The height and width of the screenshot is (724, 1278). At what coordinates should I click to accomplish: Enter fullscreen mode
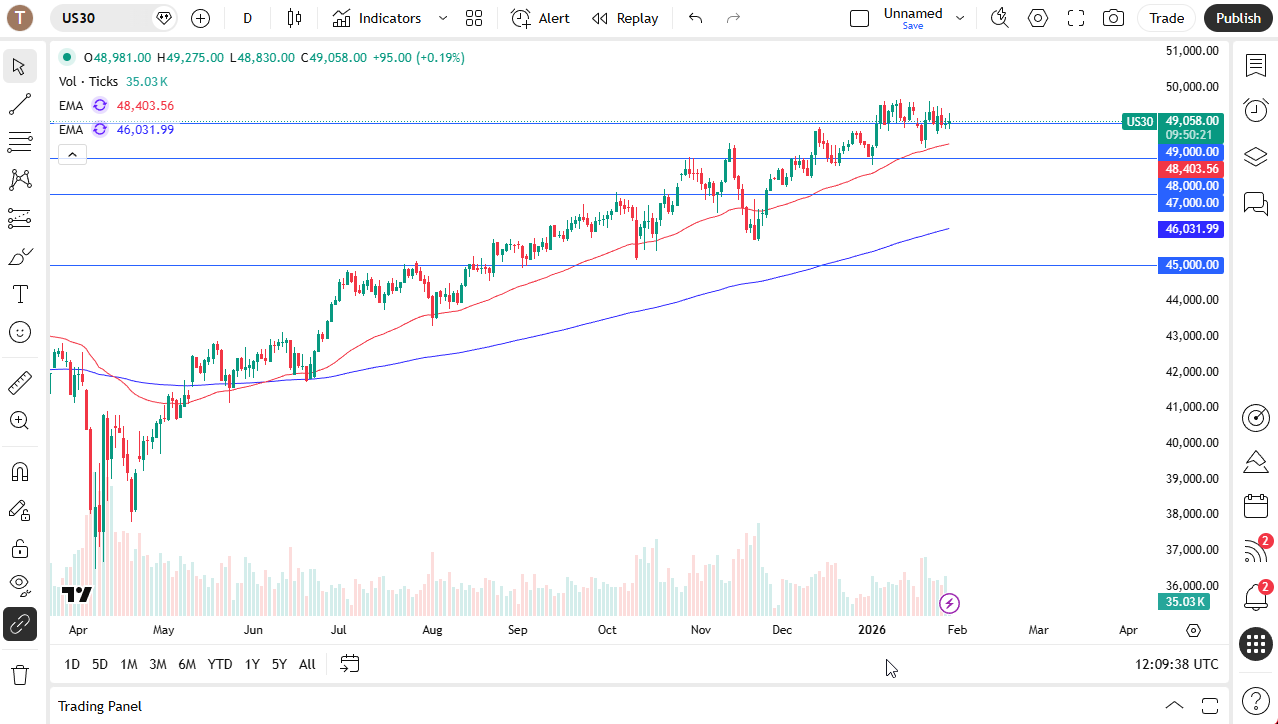coord(1076,18)
